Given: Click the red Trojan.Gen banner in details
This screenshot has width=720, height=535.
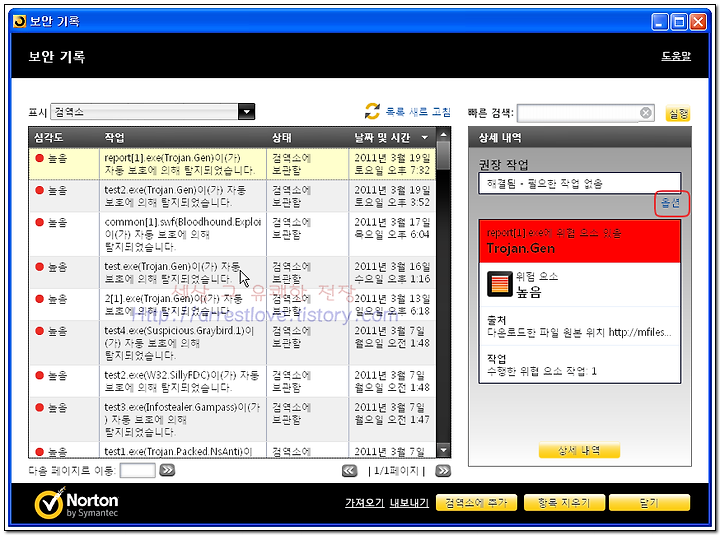Looking at the screenshot, I should 579,241.
